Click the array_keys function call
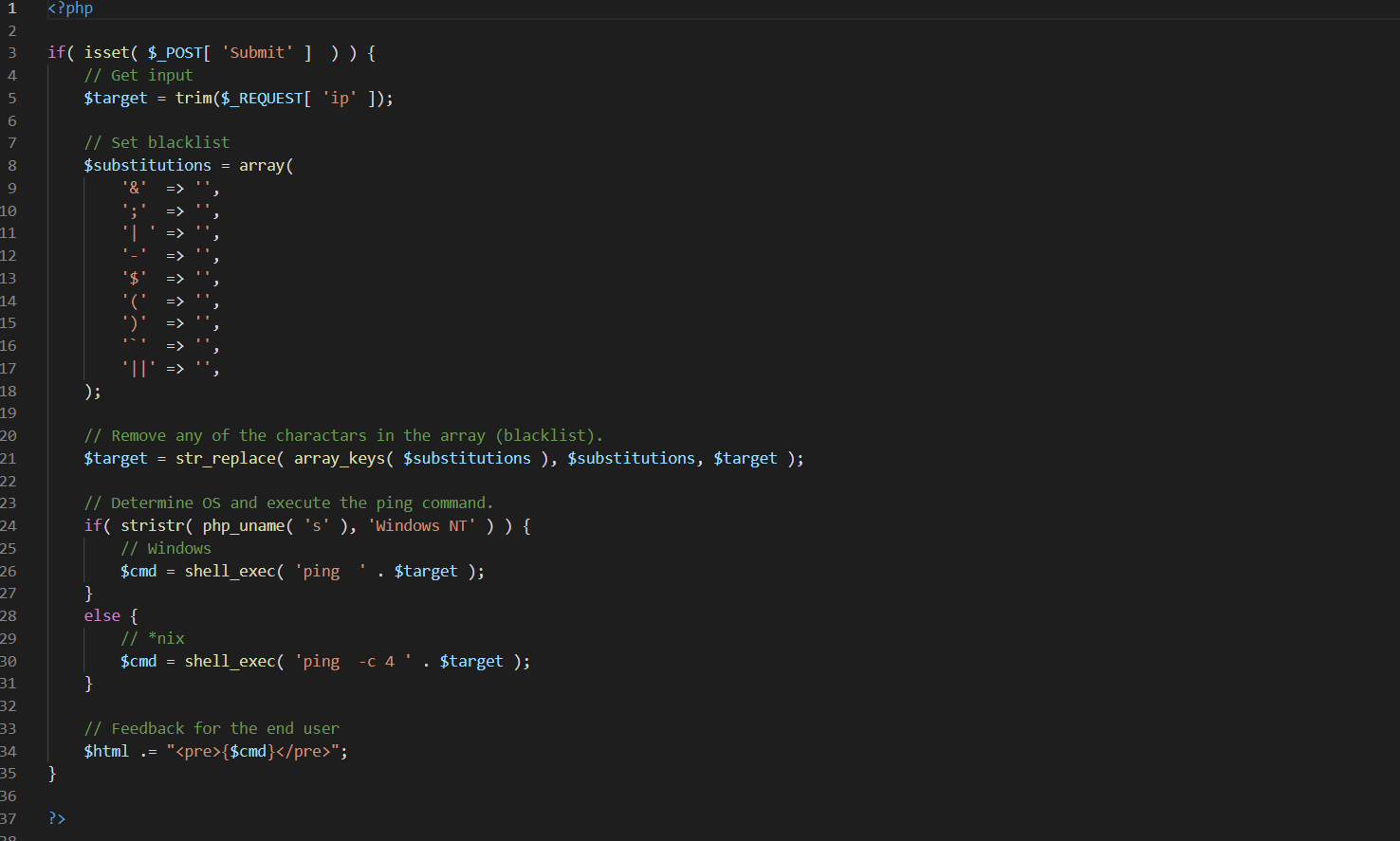The height and width of the screenshot is (841, 1400). [x=339, y=459]
